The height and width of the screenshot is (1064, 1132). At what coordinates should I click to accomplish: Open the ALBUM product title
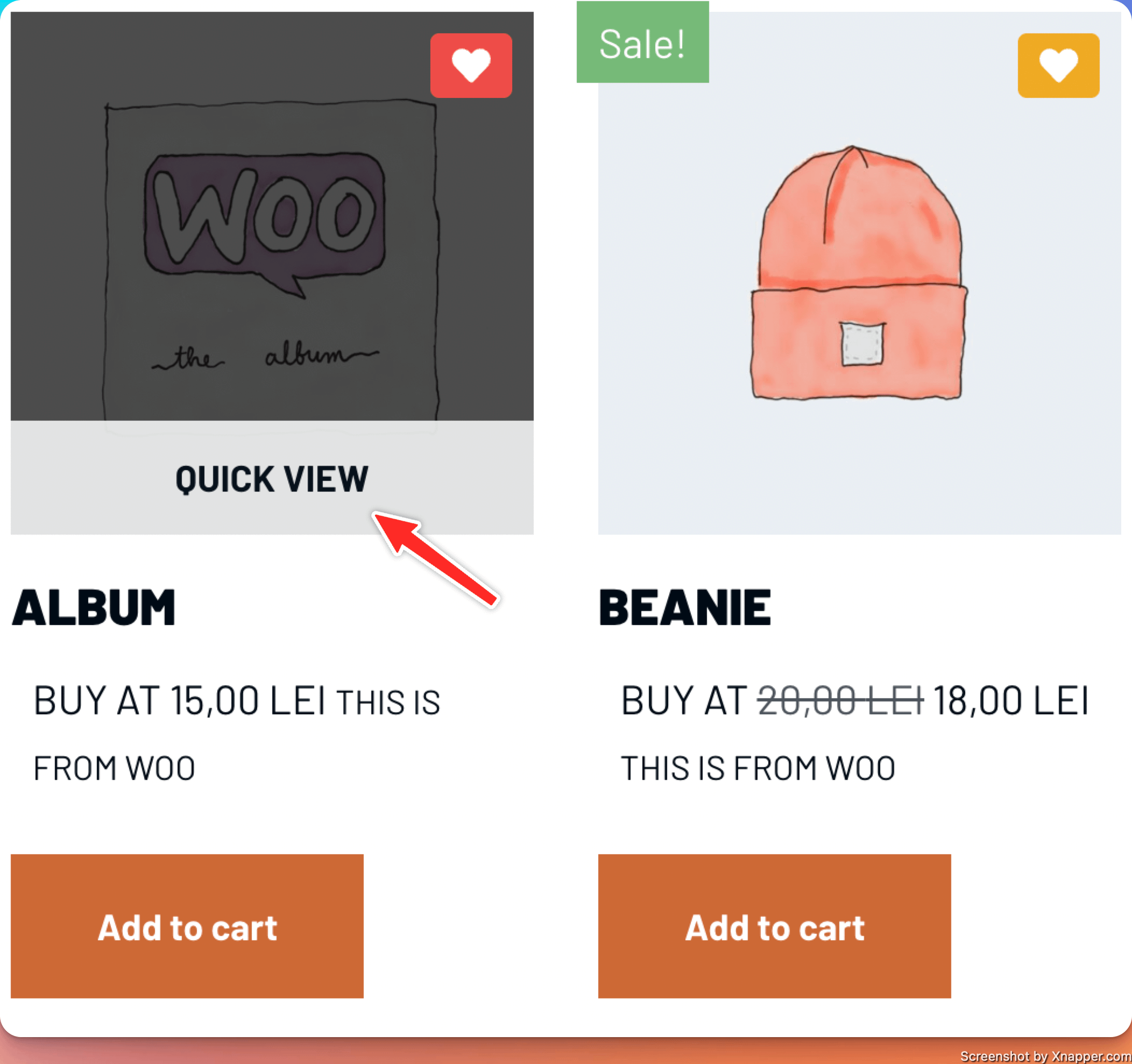pos(94,607)
